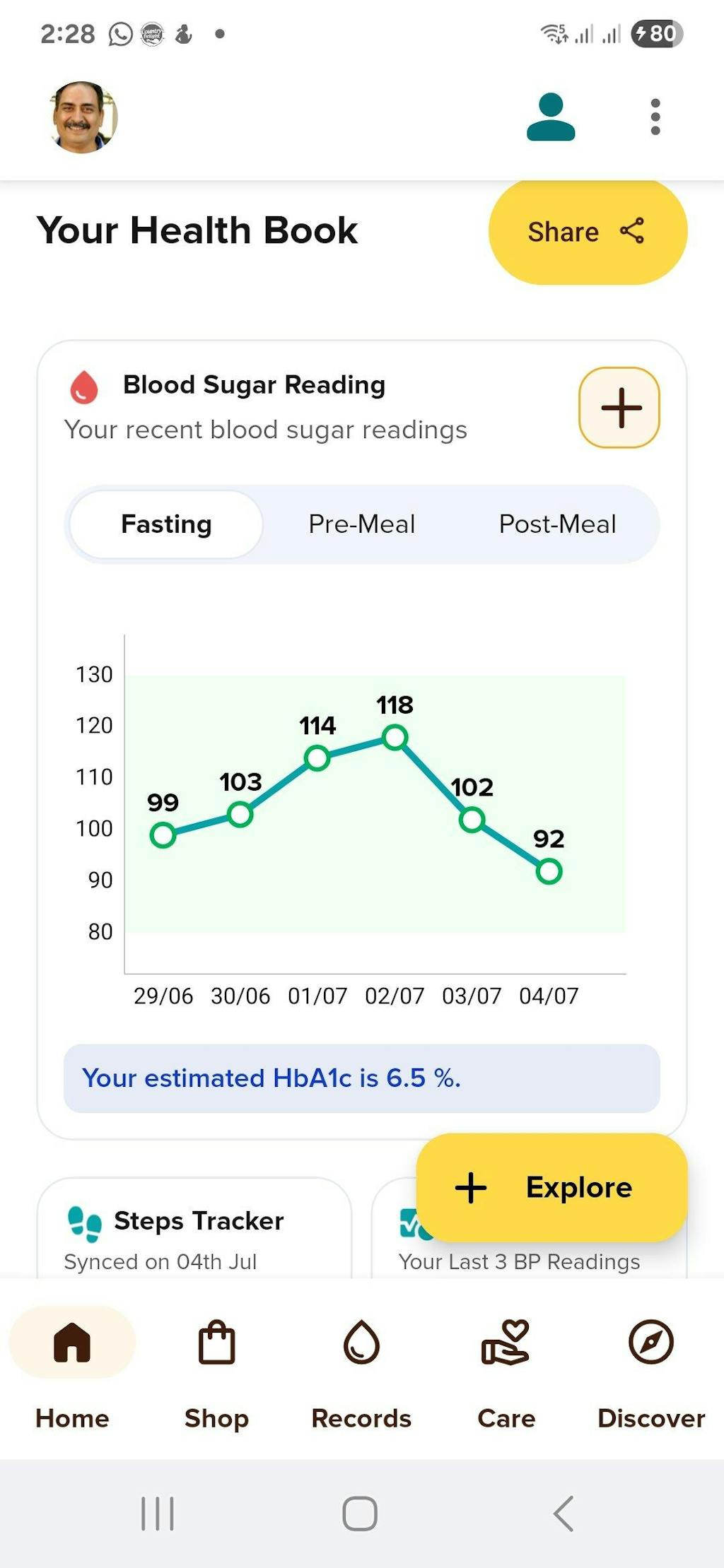Open the Last 3 BP Readings card
724x1568 pixels.
(519, 1262)
